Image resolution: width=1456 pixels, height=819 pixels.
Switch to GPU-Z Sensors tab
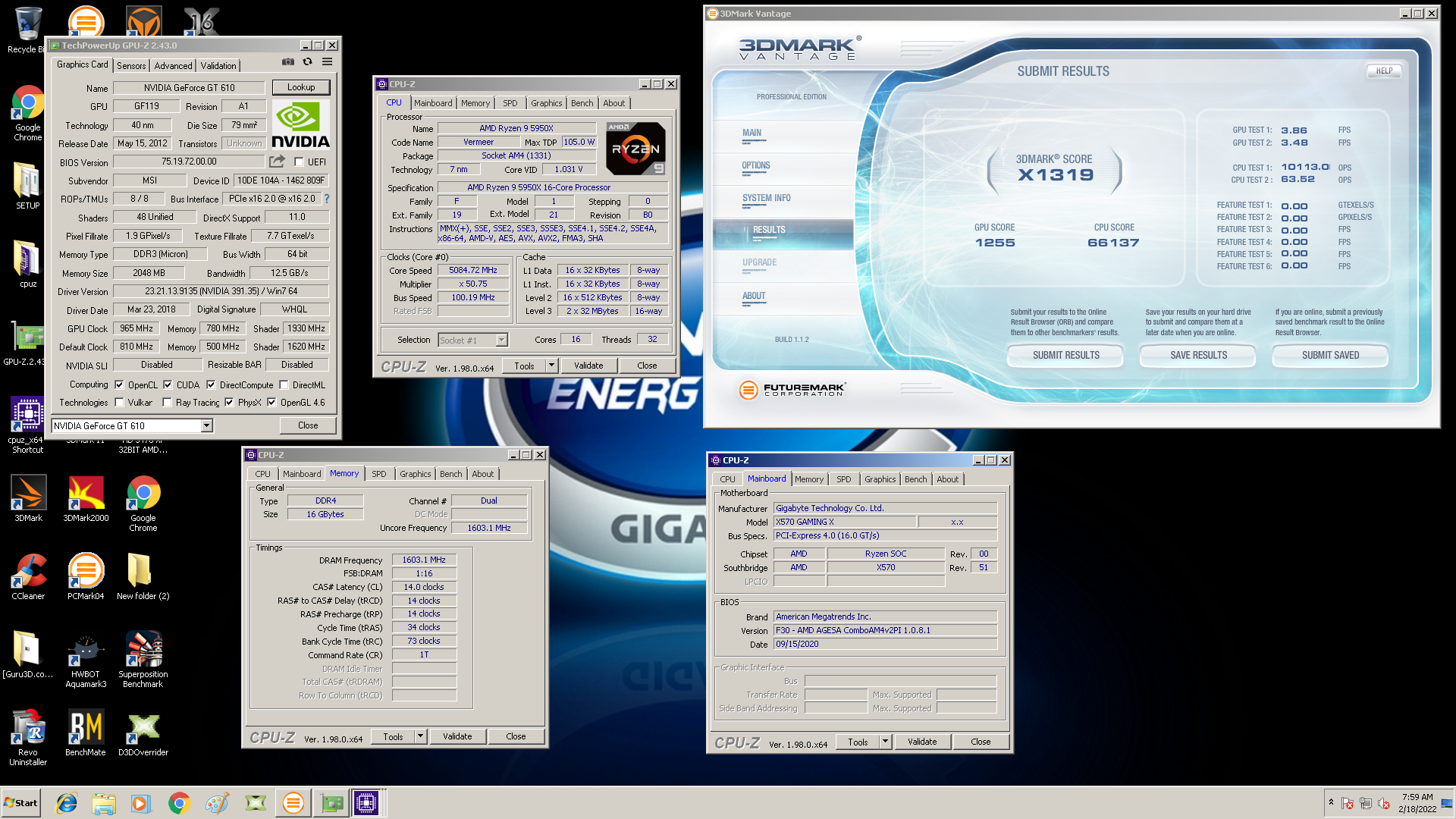[x=131, y=66]
